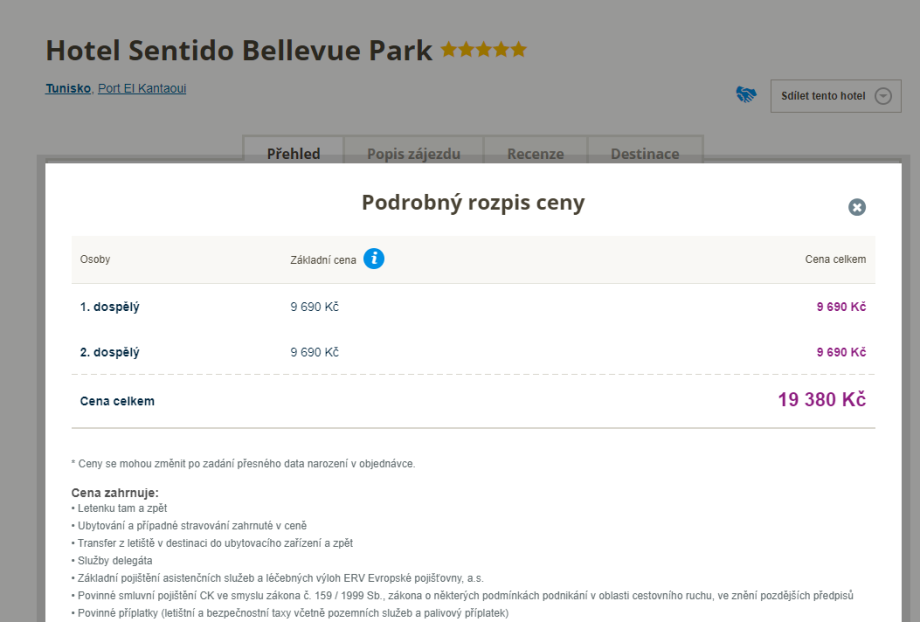Click the 19 380 Kč total price
This screenshot has height=622, width=920.
click(x=821, y=400)
